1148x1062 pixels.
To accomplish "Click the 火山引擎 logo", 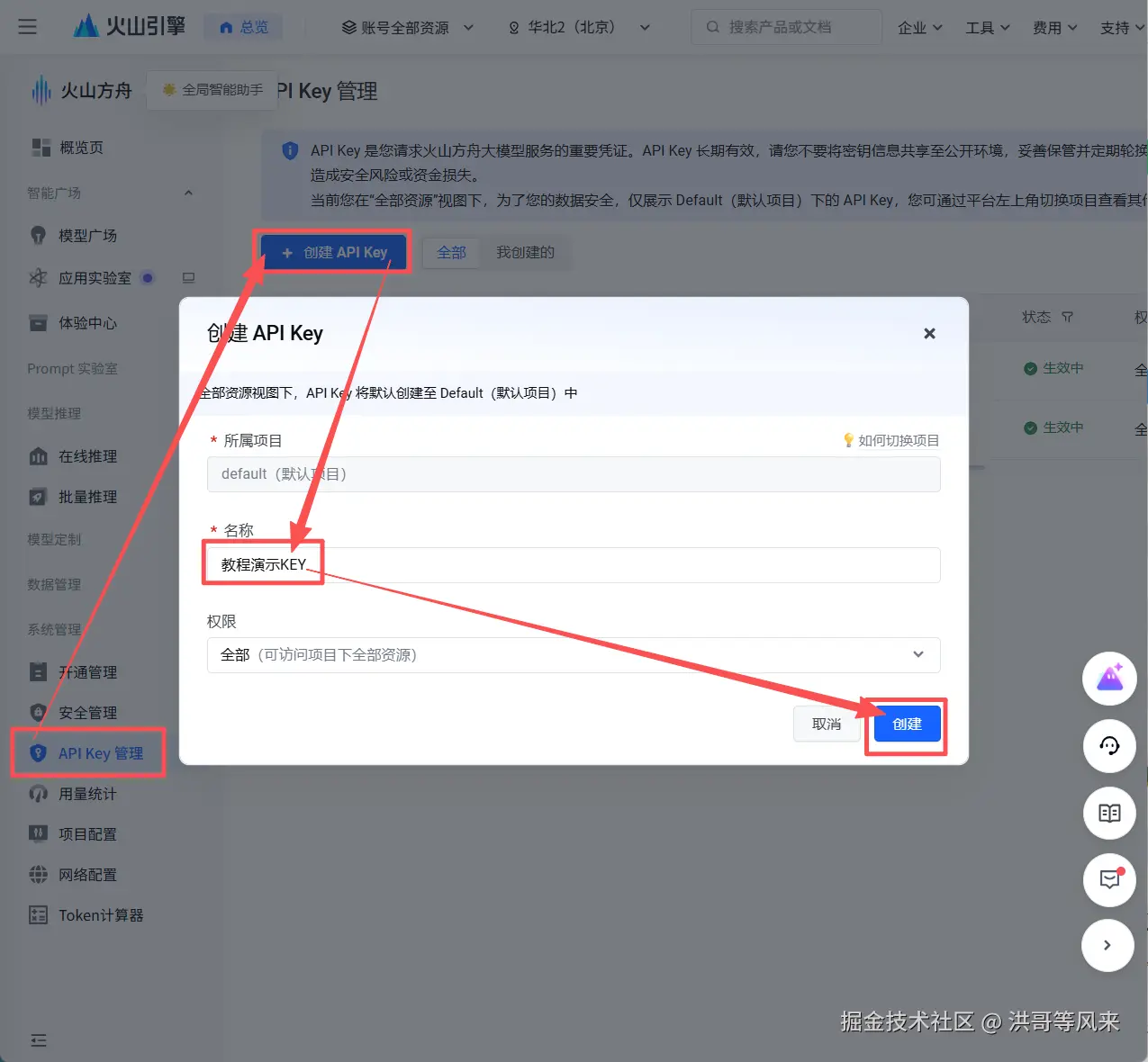I will pos(130,26).
